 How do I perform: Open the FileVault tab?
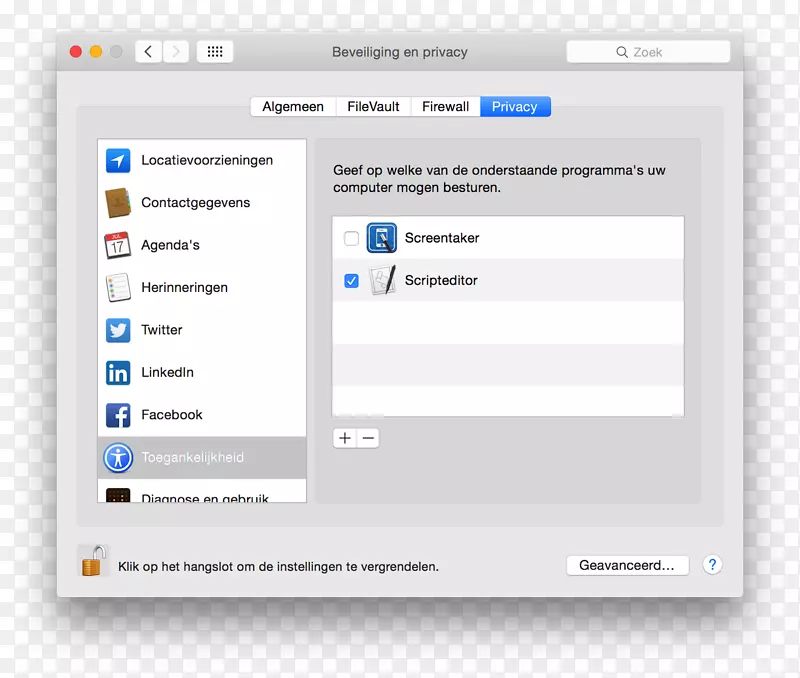coord(372,106)
